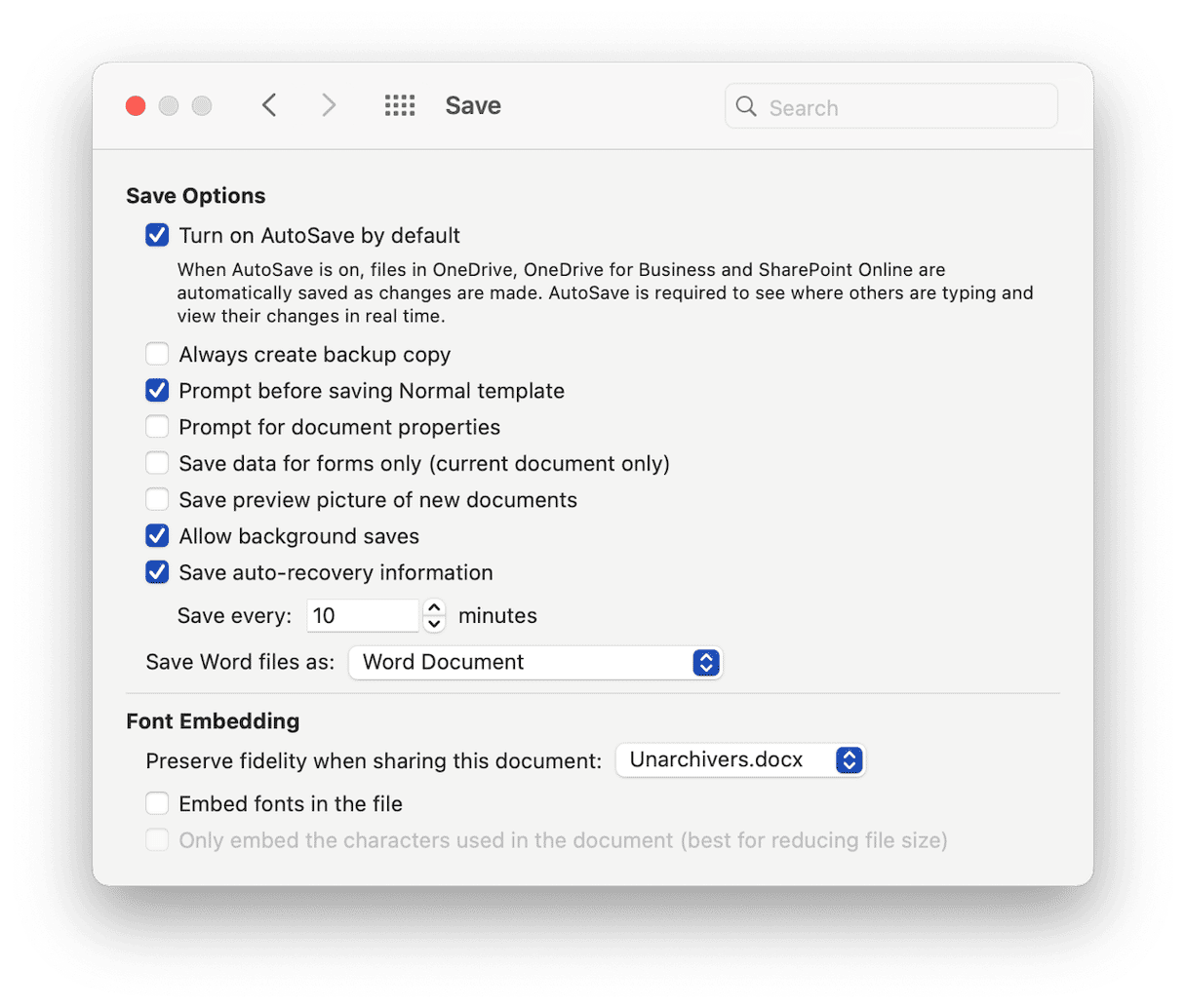Increase Save every minutes with up arrow

[x=435, y=607]
